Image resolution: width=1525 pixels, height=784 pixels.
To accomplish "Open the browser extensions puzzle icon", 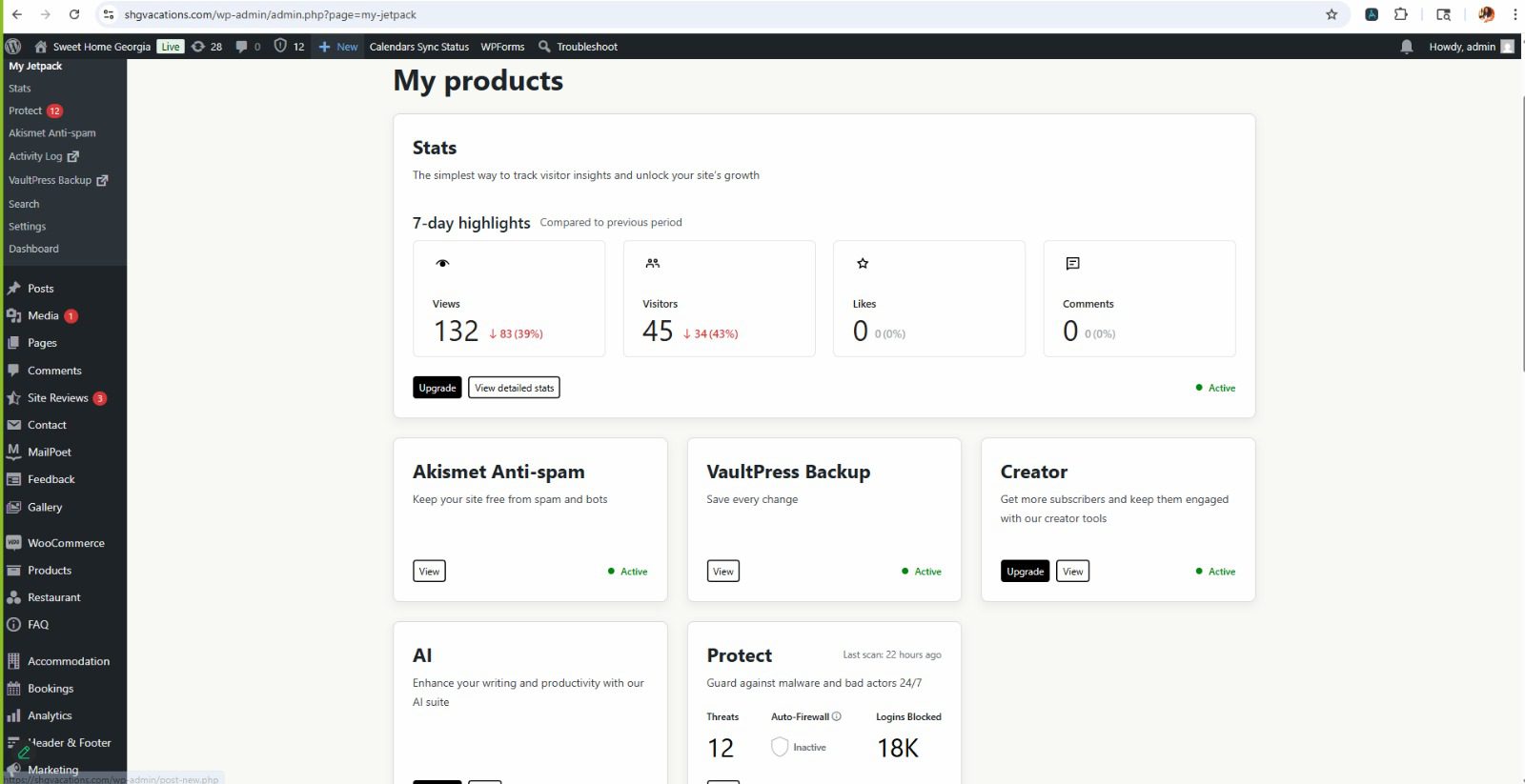I will 1400,14.
